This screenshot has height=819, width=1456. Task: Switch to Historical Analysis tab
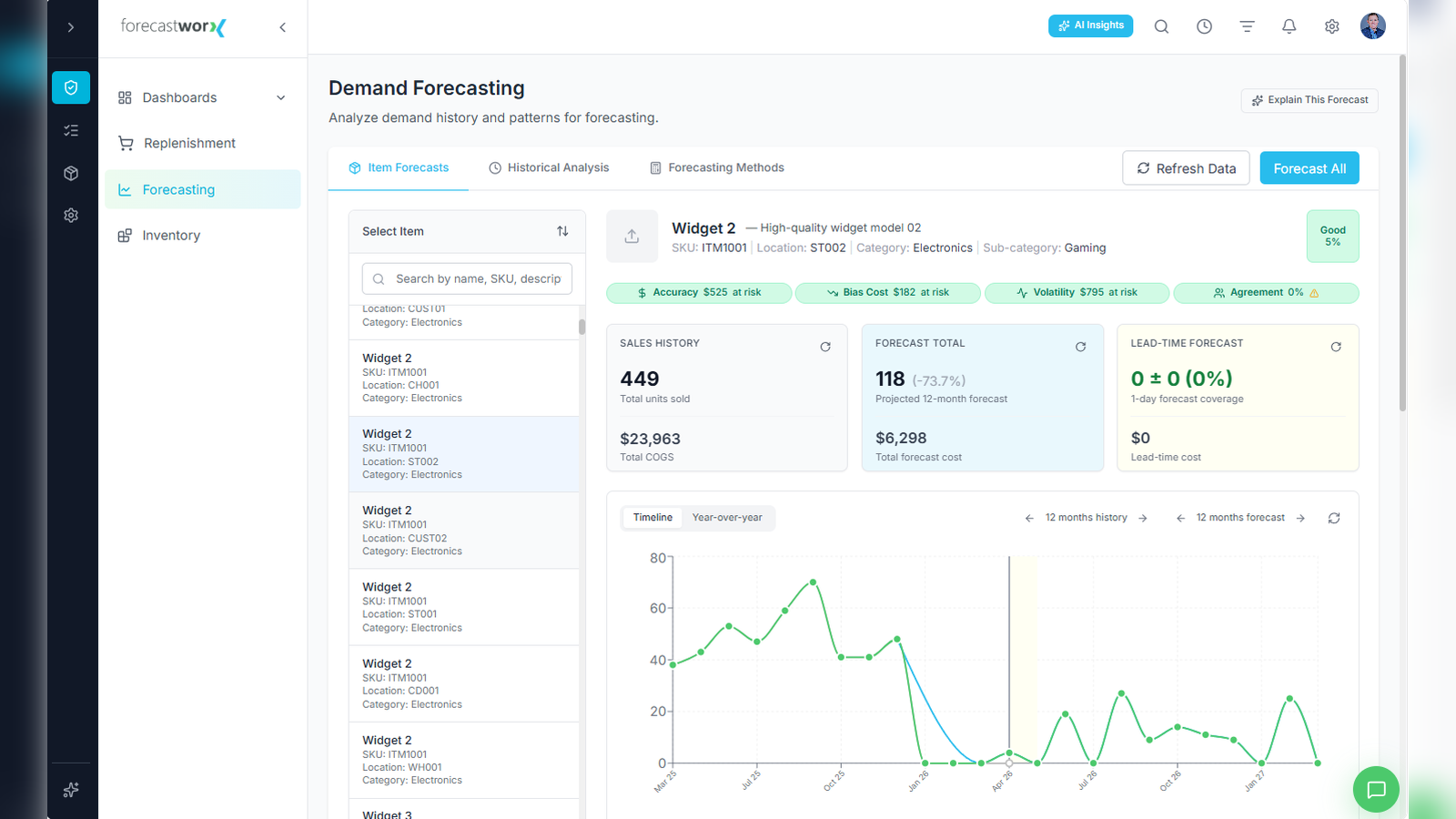(x=549, y=167)
